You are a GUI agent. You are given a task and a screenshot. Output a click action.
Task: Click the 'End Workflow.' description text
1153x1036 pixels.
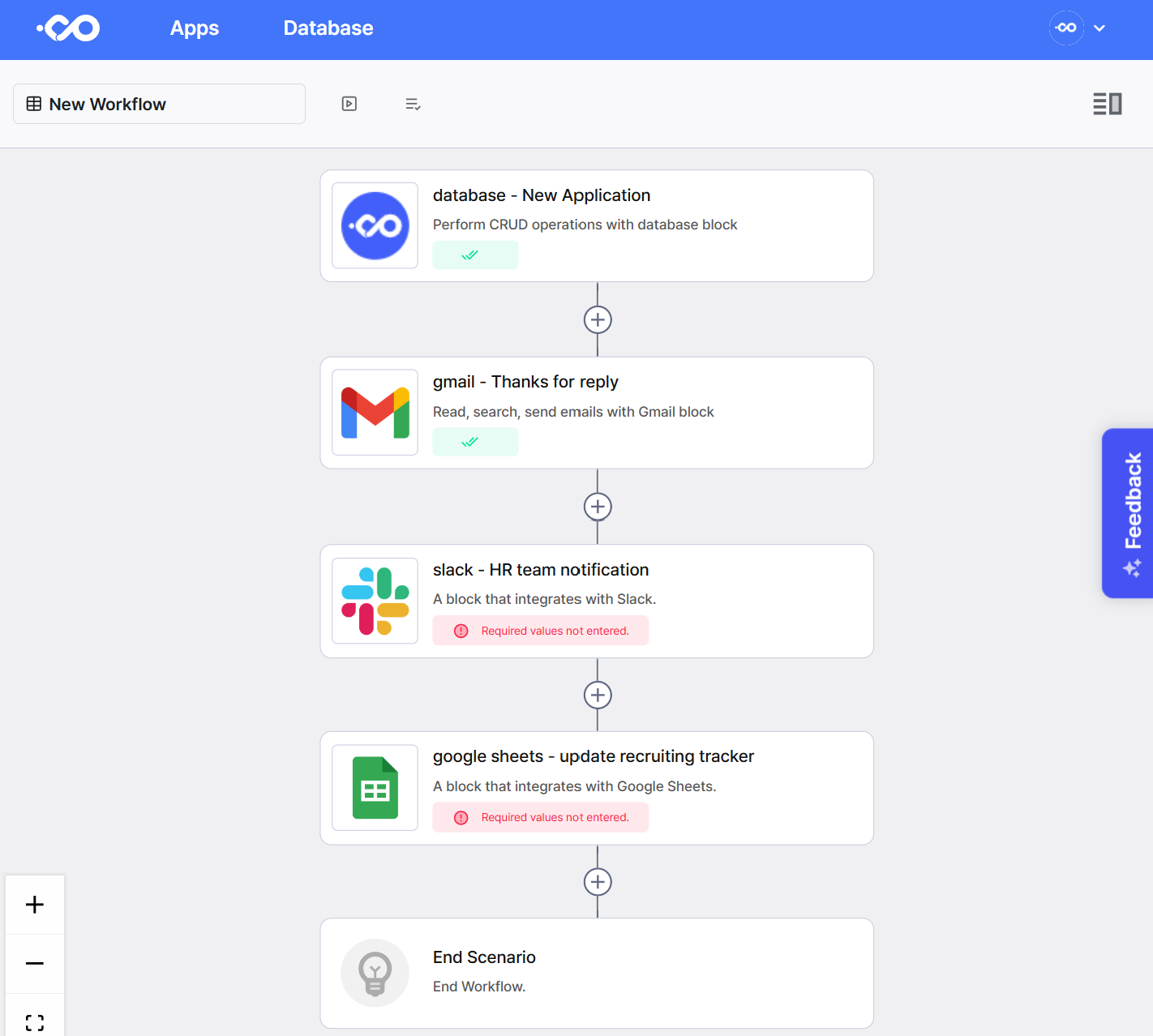[479, 987]
